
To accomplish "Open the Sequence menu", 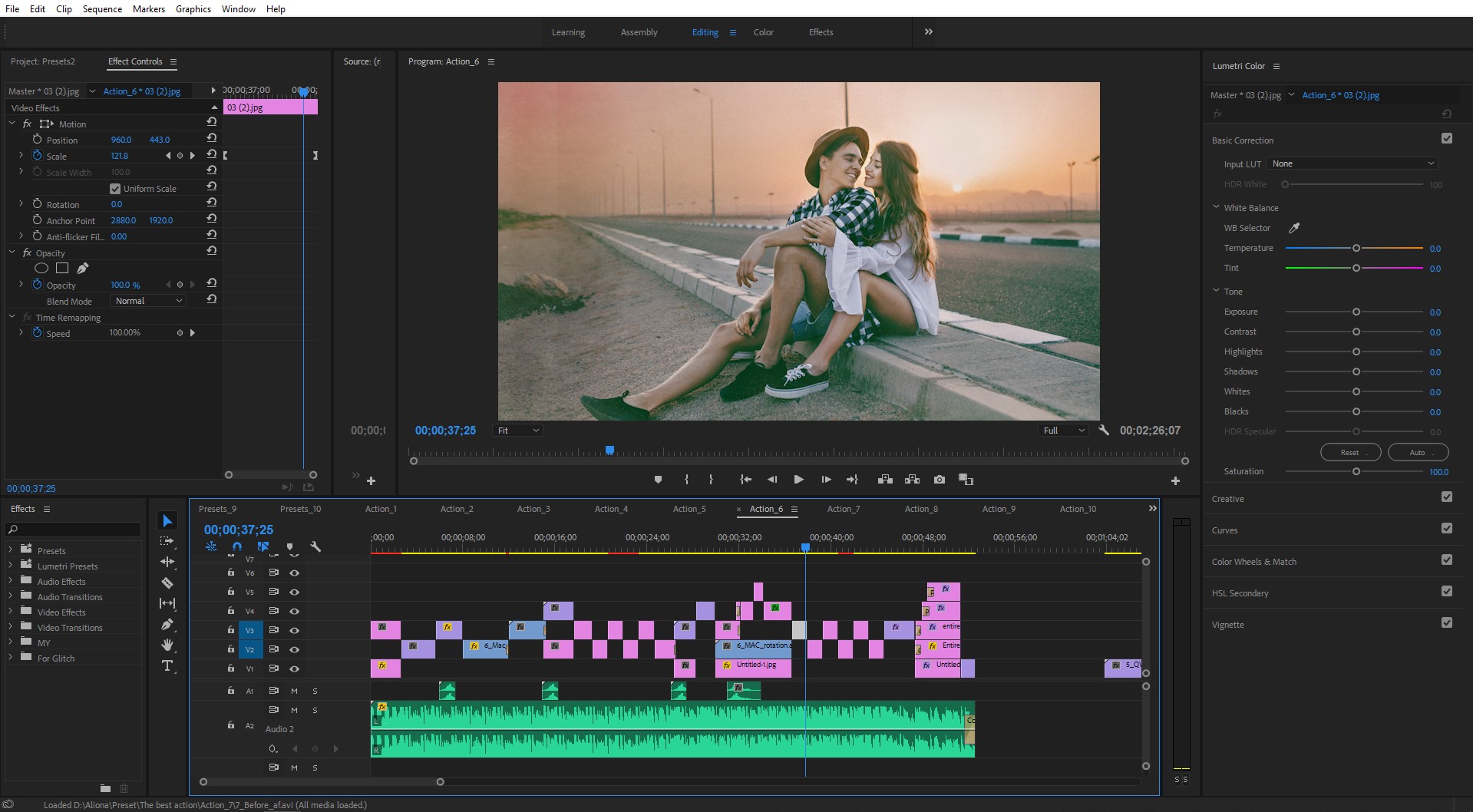I will [102, 8].
